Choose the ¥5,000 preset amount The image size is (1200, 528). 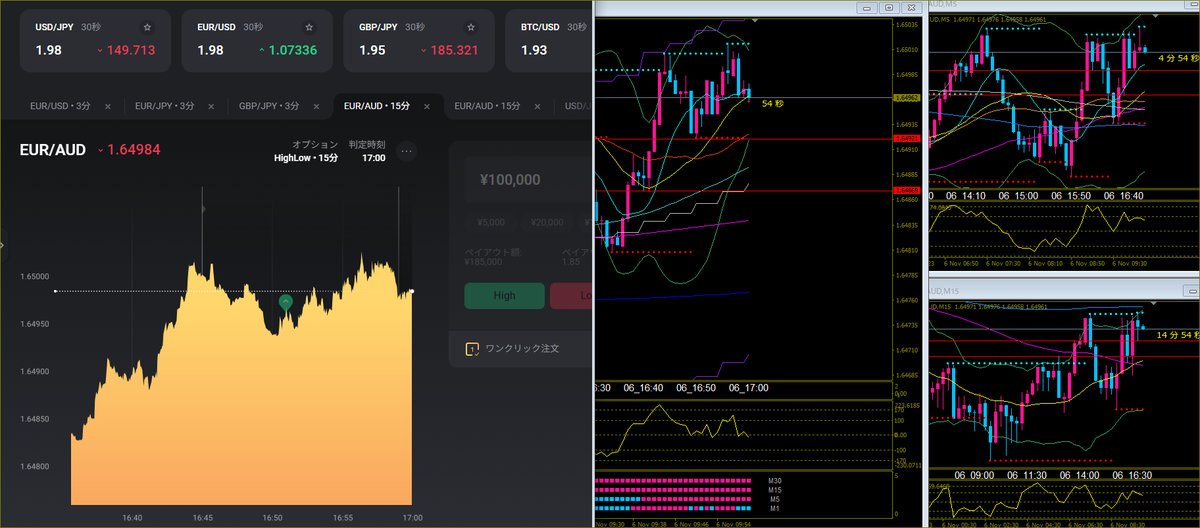coord(491,222)
